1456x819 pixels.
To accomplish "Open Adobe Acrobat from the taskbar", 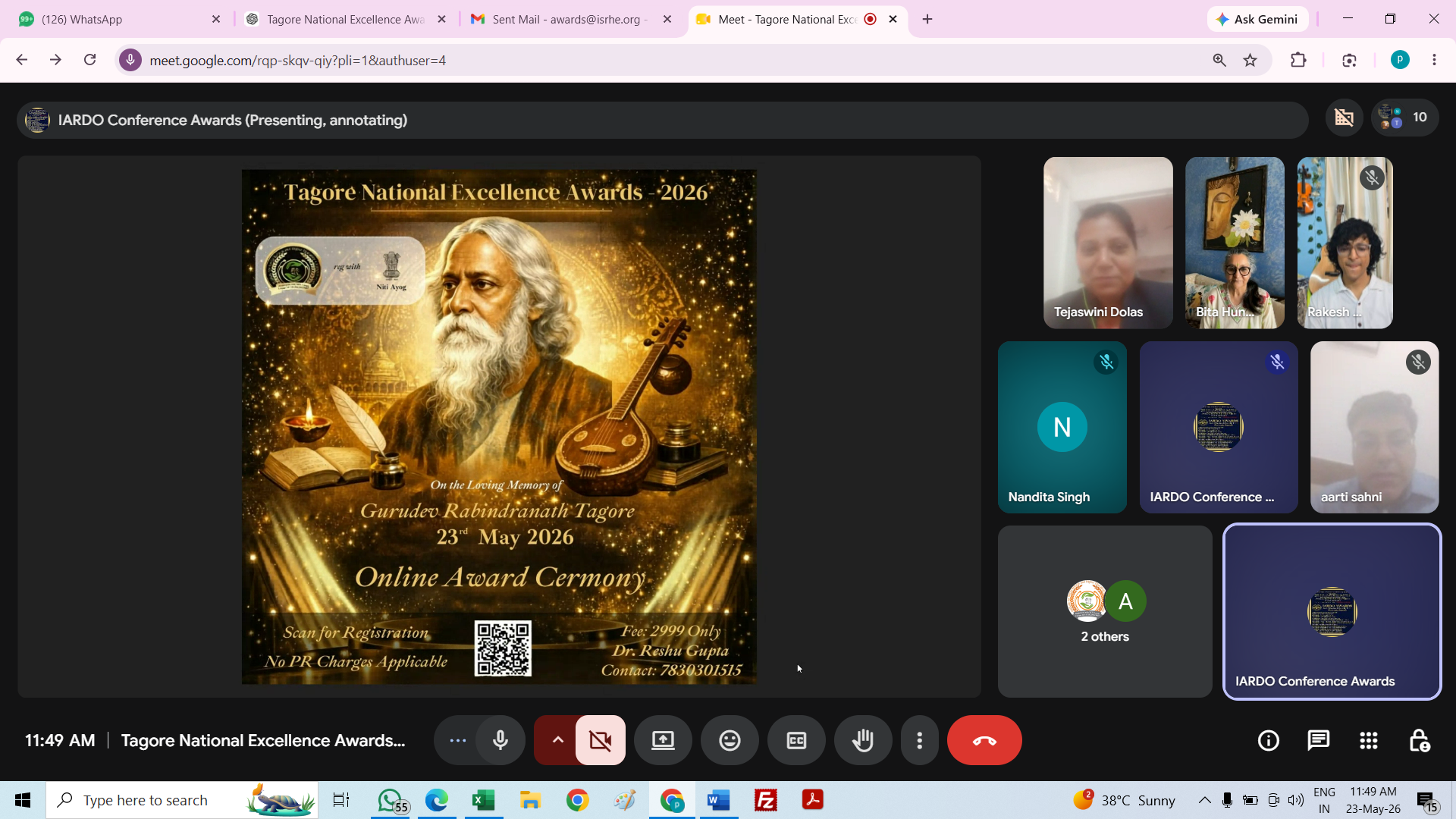I will point(813,800).
